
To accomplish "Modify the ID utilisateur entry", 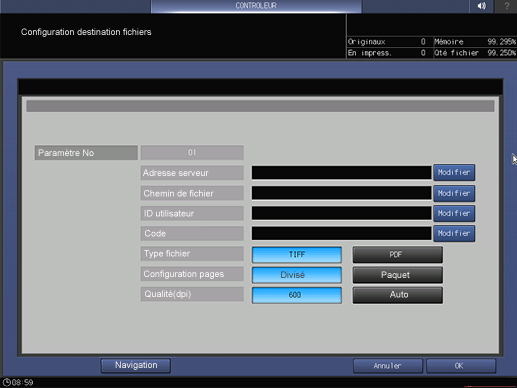I will point(454,213).
